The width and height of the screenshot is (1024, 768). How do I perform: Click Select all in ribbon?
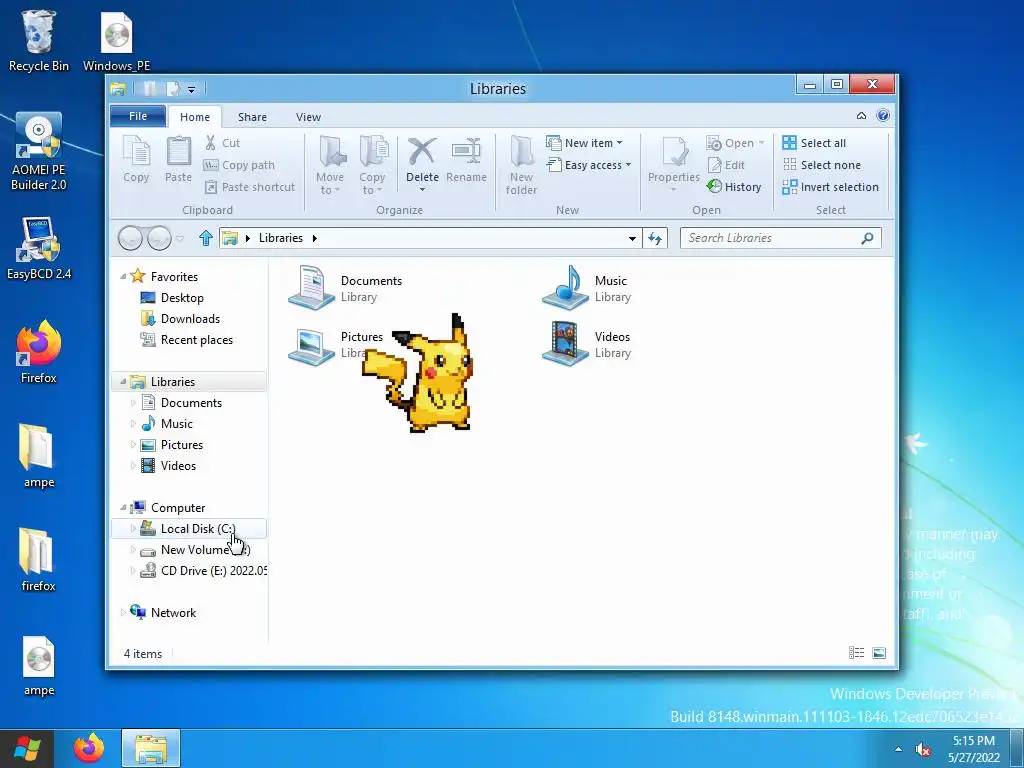(x=814, y=143)
